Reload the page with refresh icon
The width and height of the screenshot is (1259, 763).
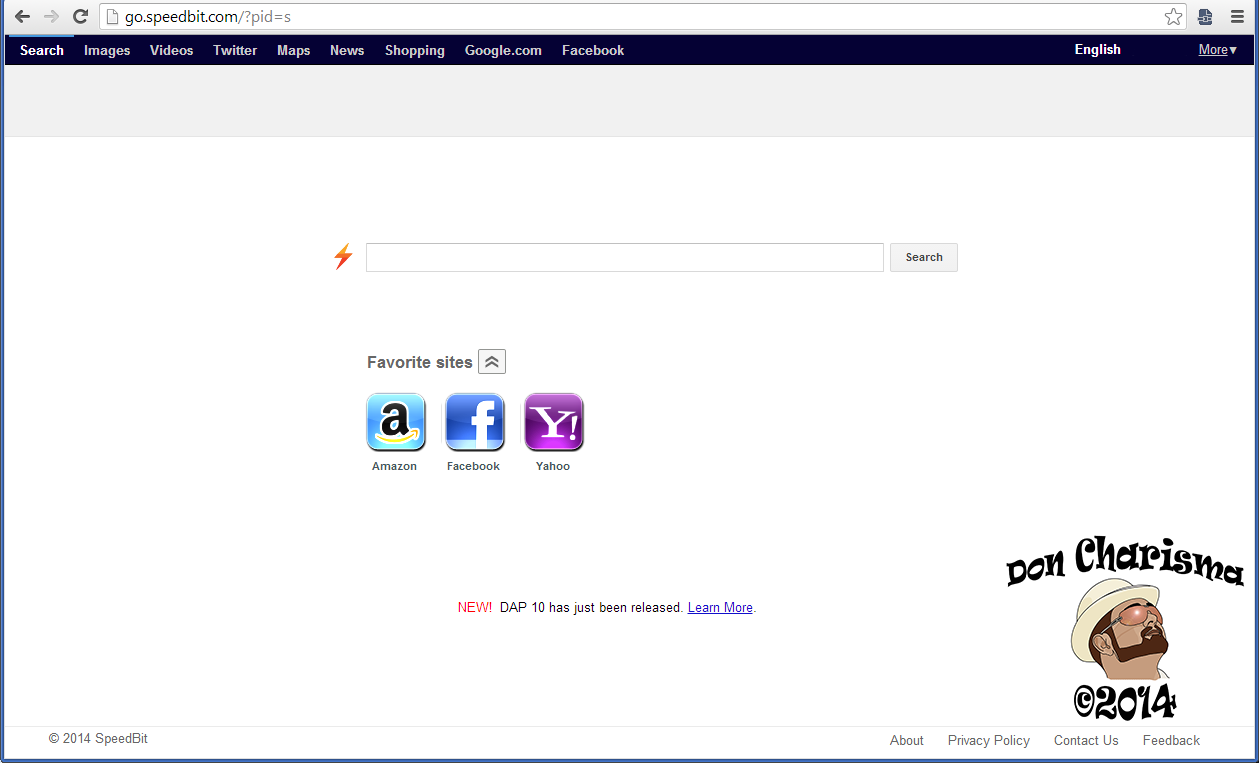(x=81, y=17)
